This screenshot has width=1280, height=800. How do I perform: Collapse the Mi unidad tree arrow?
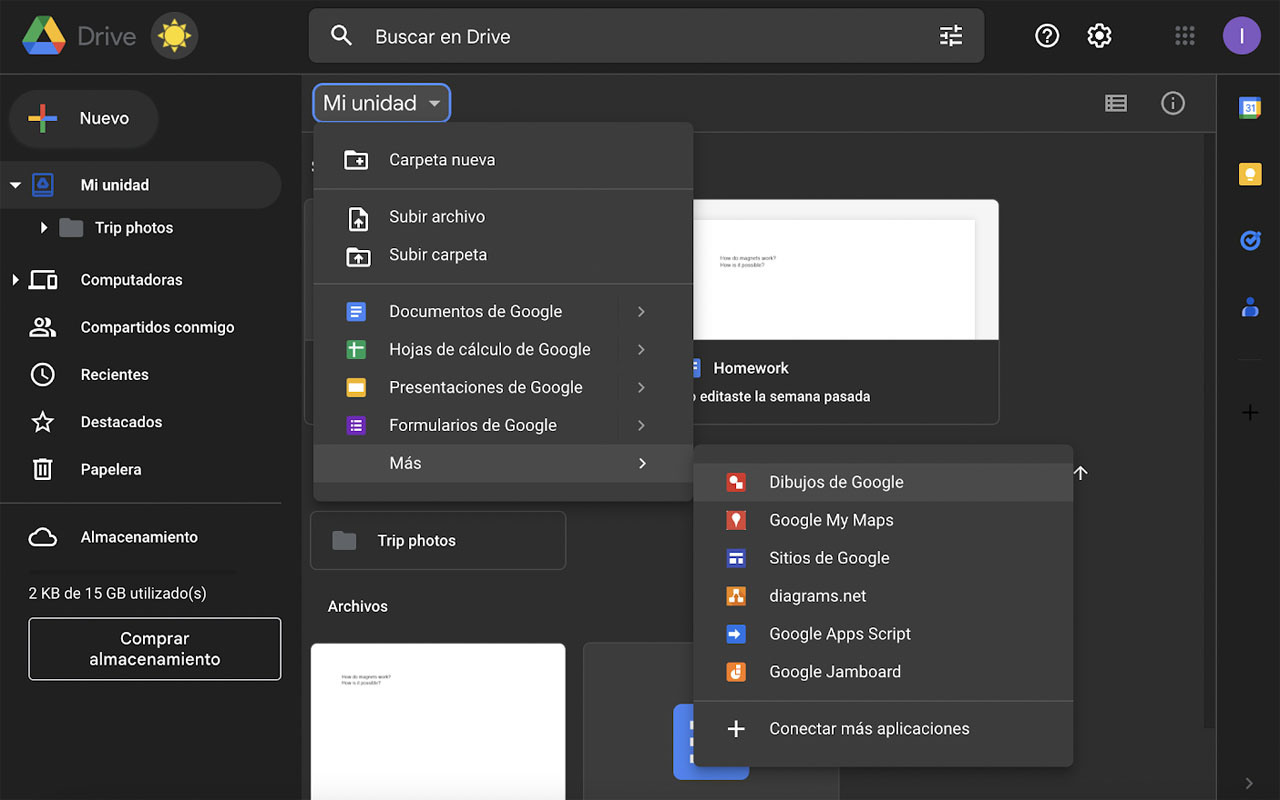[x=15, y=185]
